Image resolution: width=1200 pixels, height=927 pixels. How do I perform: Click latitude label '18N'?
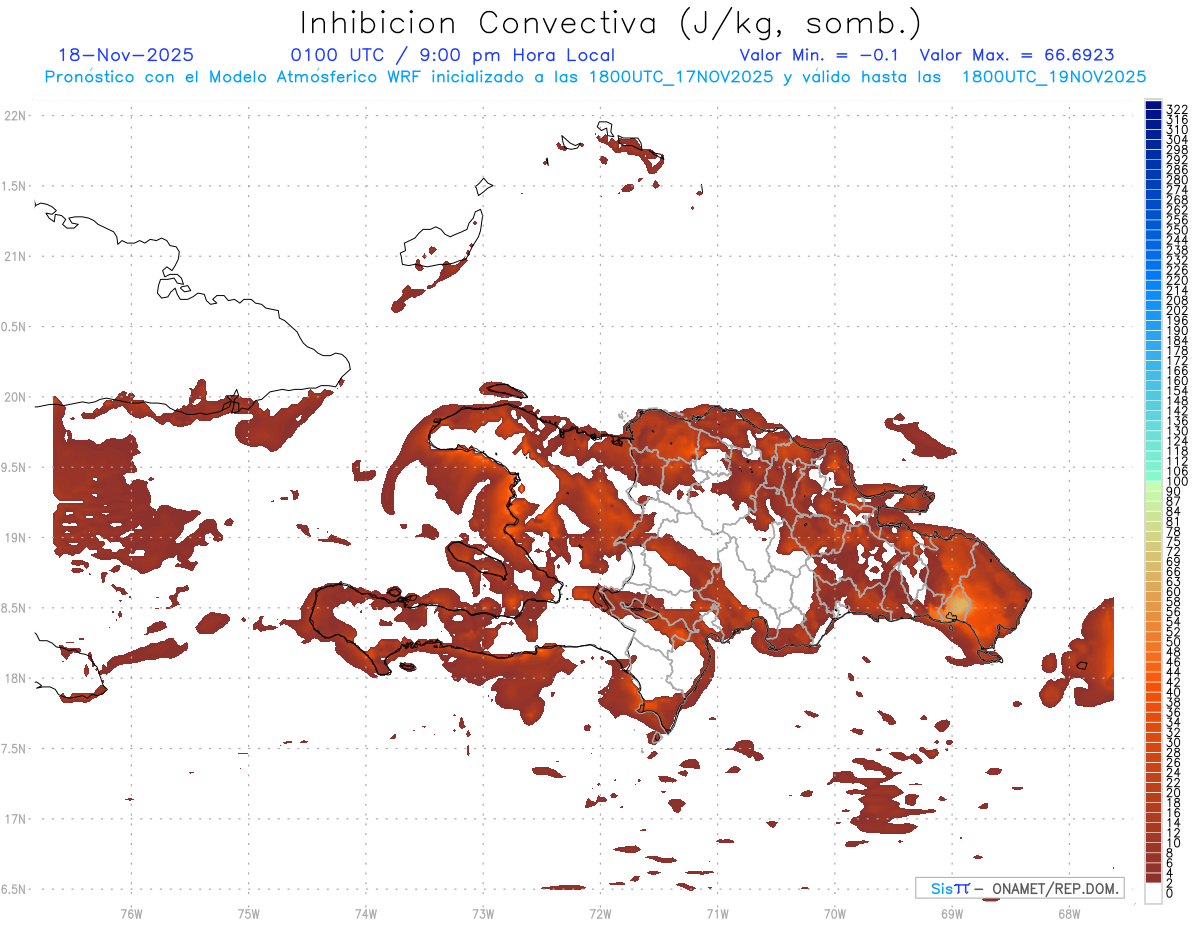tap(14, 678)
